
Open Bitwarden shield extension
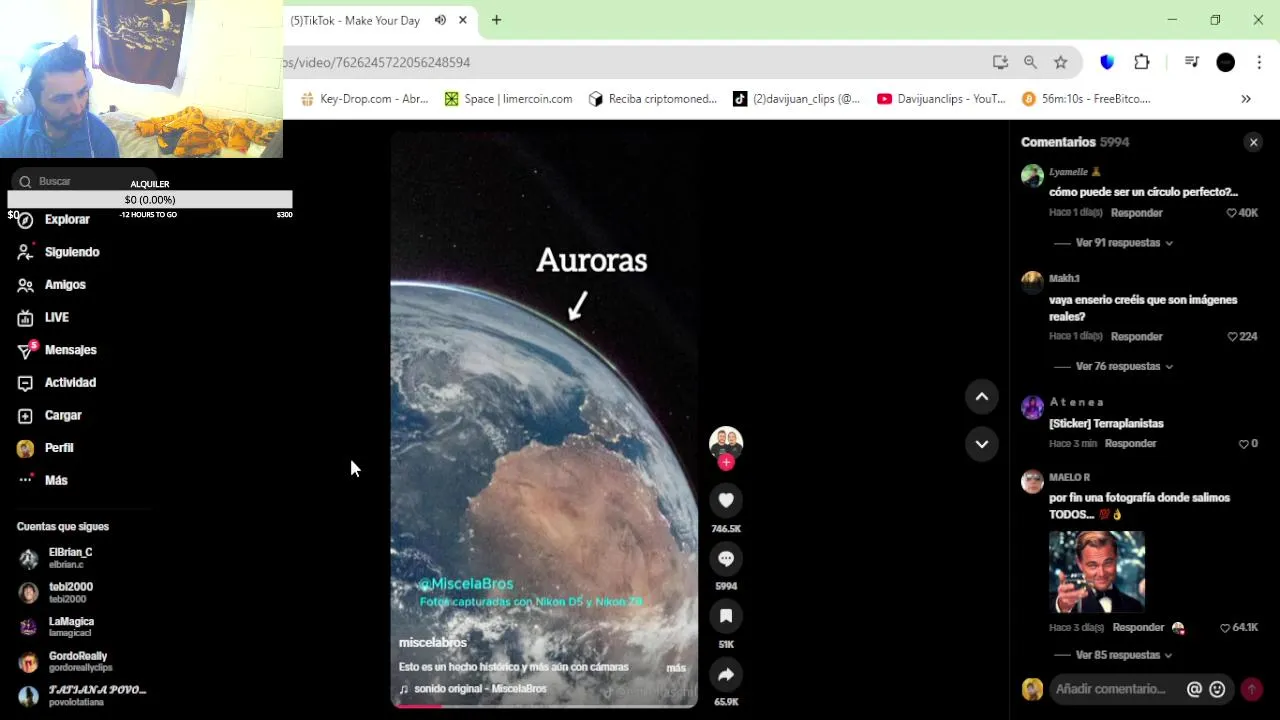1107,62
